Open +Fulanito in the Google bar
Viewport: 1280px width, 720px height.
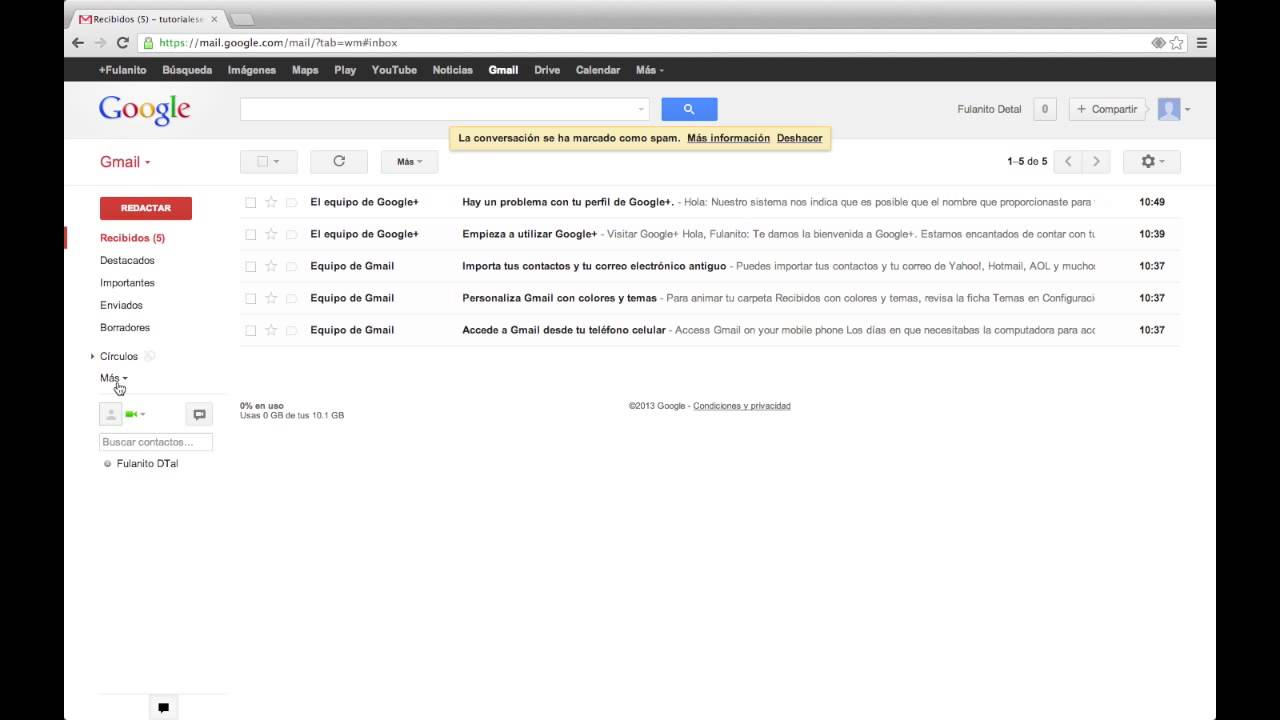click(x=122, y=70)
